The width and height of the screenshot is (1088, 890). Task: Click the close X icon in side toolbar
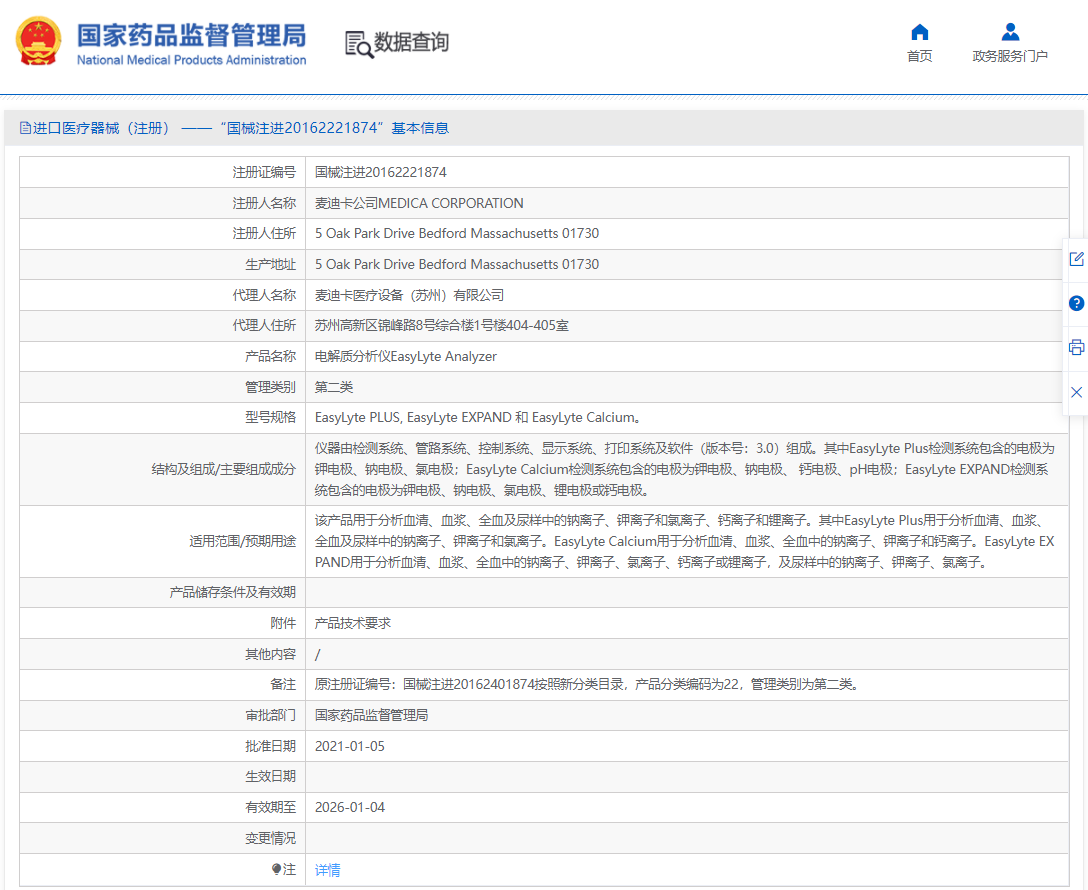coord(1076,392)
